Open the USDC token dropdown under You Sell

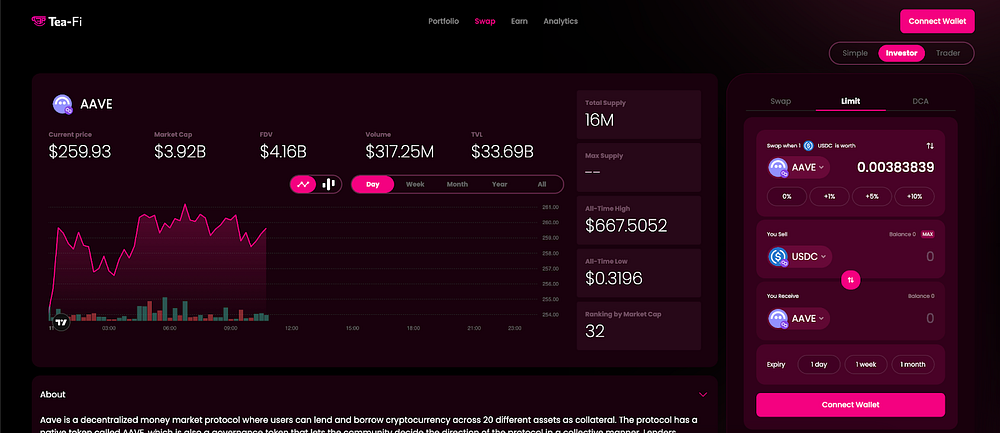pos(800,257)
